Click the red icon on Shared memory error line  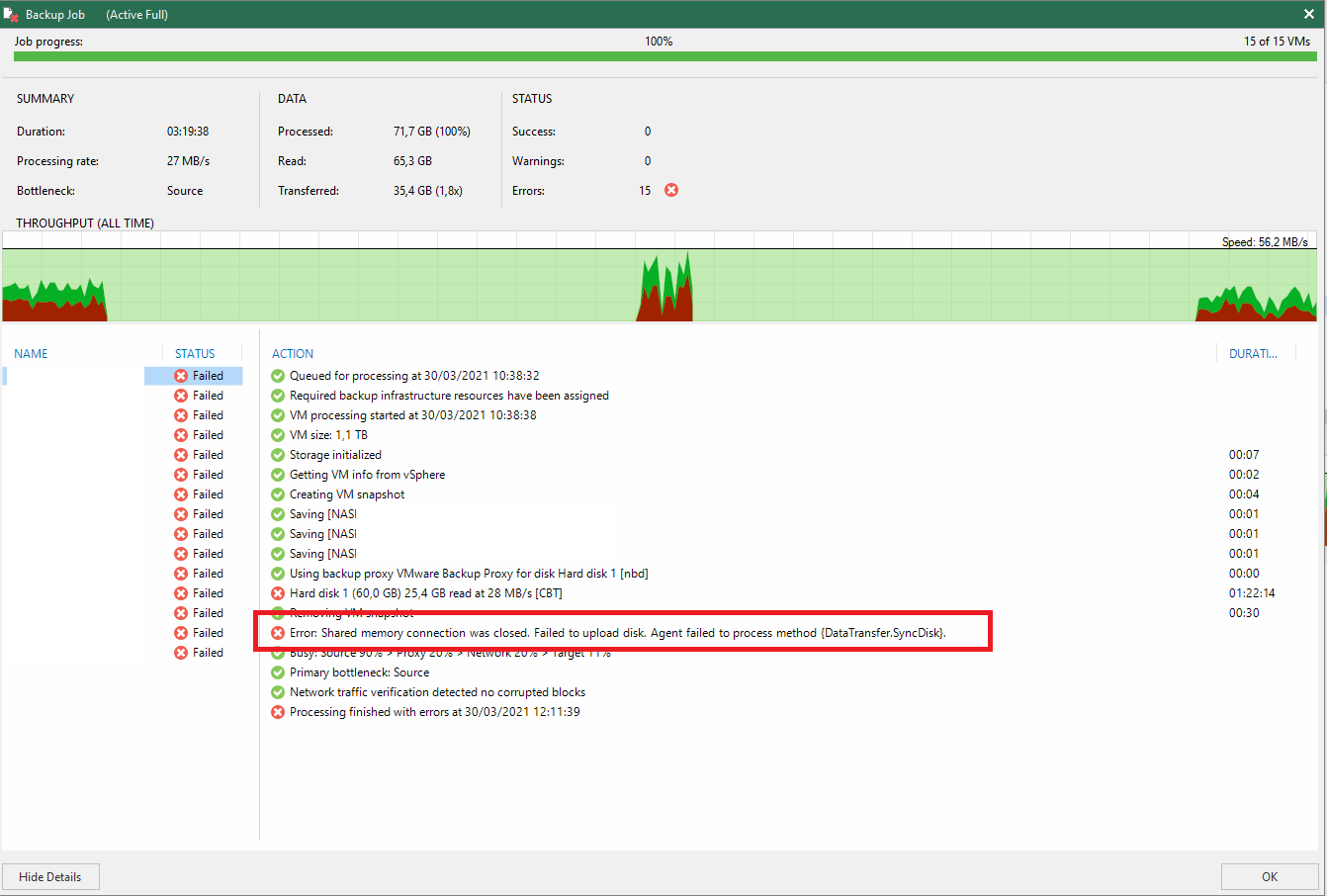pyautogui.click(x=278, y=633)
